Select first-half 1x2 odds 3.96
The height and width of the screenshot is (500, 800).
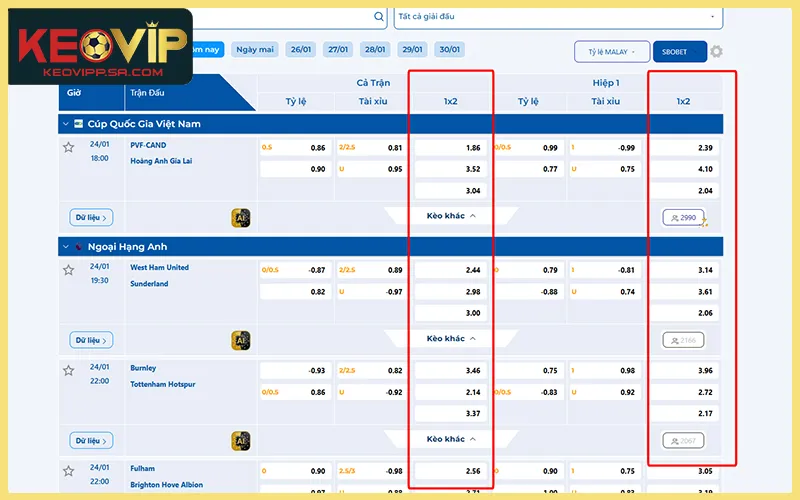tap(684, 370)
